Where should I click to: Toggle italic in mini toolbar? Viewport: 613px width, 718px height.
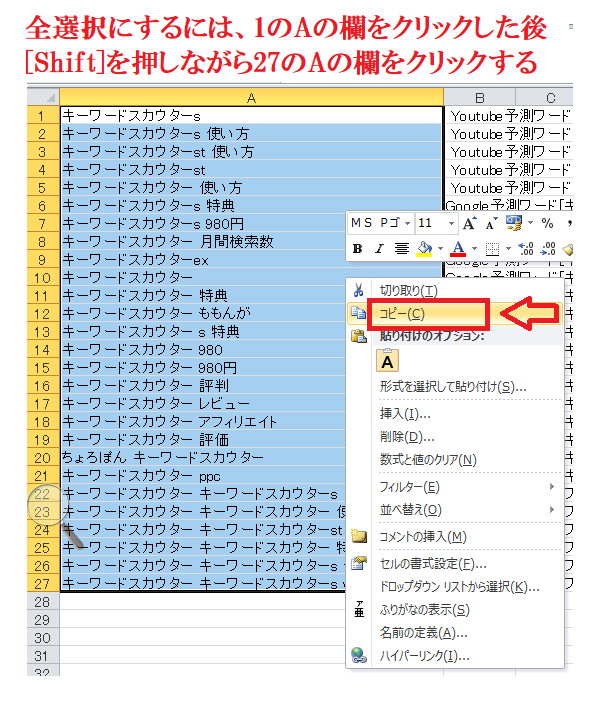[379, 249]
